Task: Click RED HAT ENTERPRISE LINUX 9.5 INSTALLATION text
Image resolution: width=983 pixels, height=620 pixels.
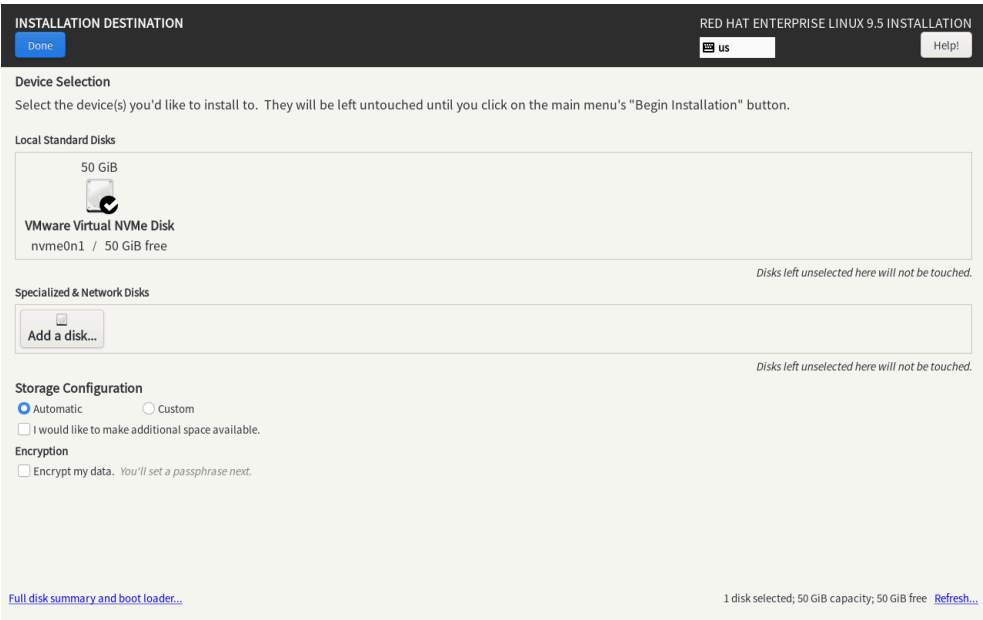Action: (x=836, y=23)
